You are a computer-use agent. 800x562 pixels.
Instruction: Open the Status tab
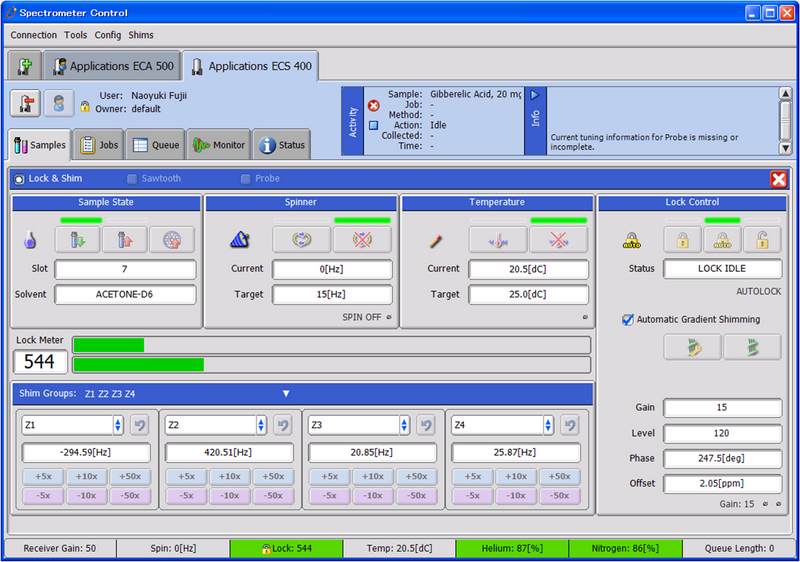282,145
